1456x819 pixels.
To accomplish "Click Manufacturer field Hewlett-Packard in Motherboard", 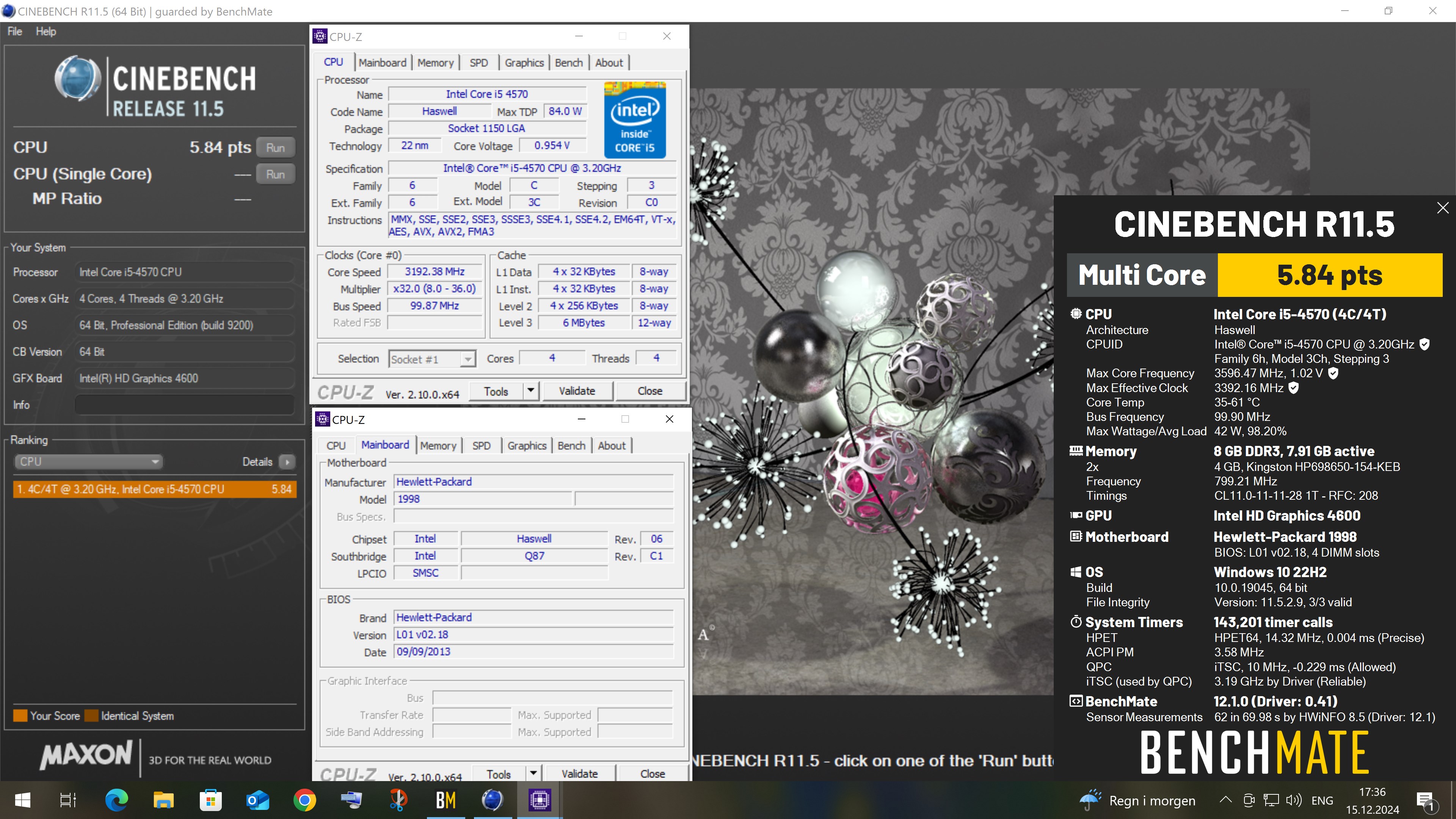I will pos(533,482).
